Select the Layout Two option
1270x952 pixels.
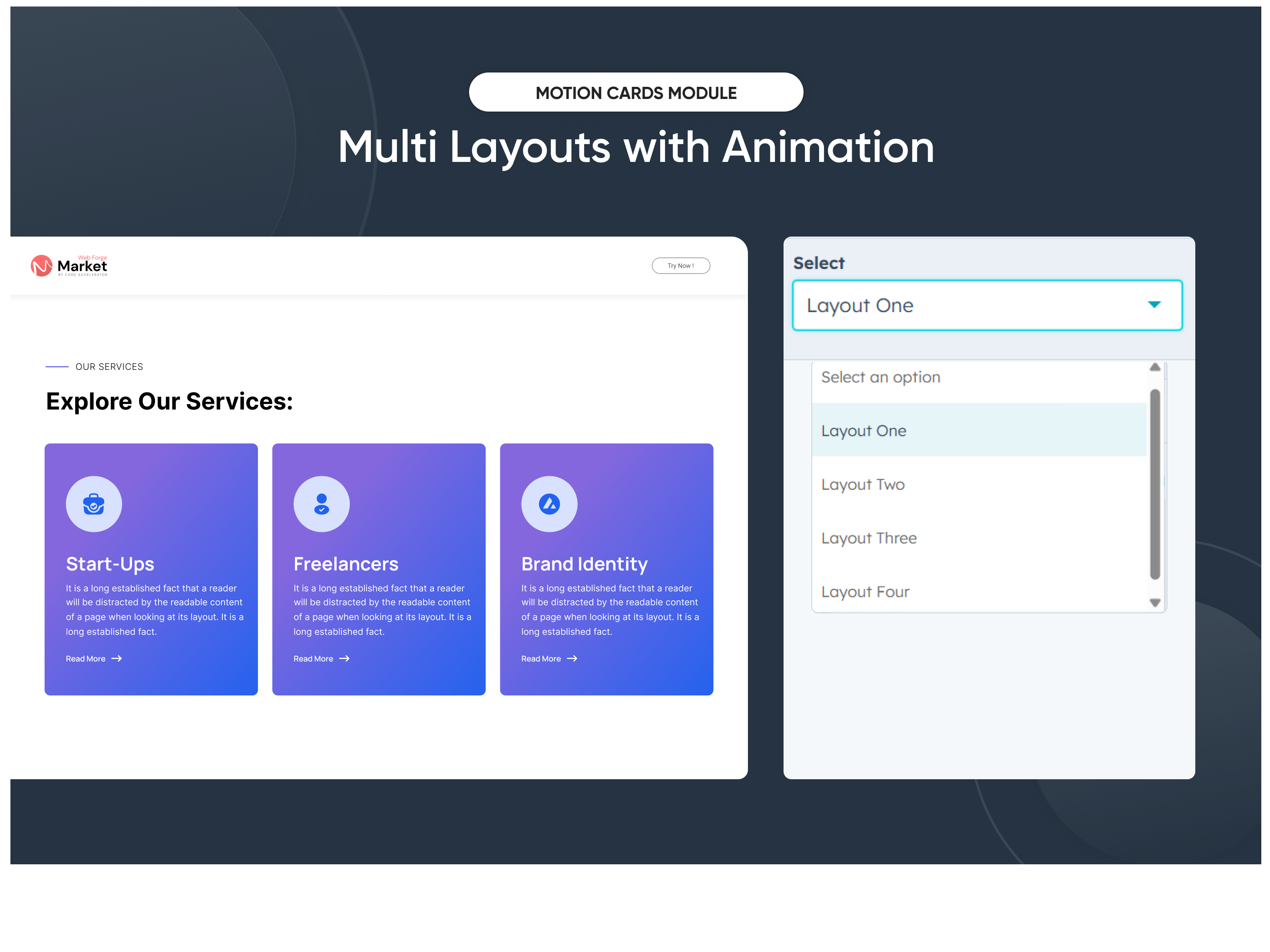(862, 484)
